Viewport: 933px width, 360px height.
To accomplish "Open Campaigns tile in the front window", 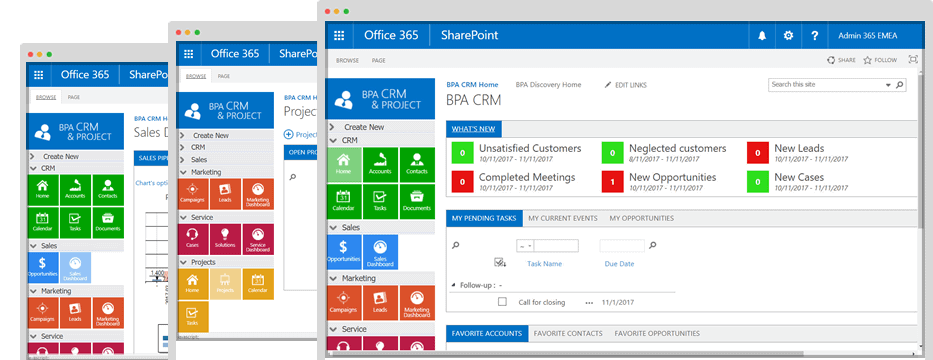I will (x=343, y=302).
